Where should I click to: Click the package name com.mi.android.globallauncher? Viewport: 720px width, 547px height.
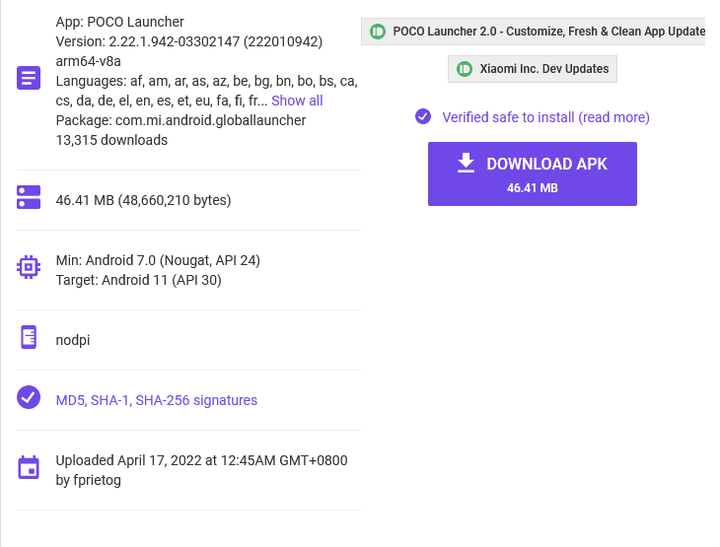pyautogui.click(x=210, y=120)
